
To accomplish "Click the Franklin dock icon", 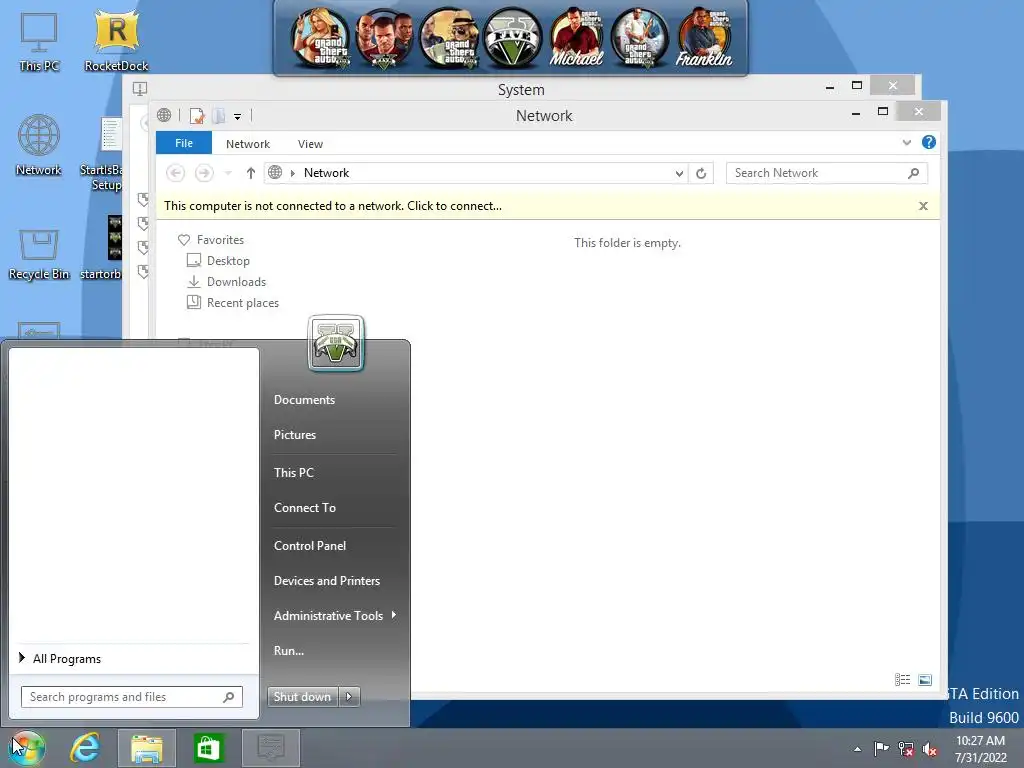I will 704,38.
